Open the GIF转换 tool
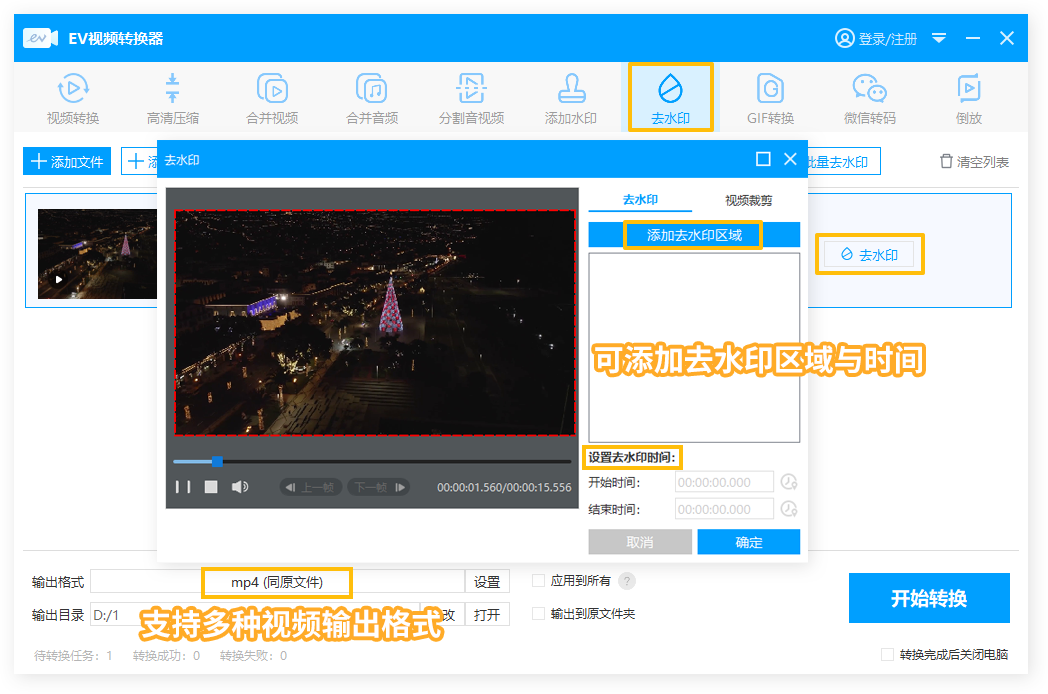This screenshot has width=1048, height=694. tap(770, 99)
